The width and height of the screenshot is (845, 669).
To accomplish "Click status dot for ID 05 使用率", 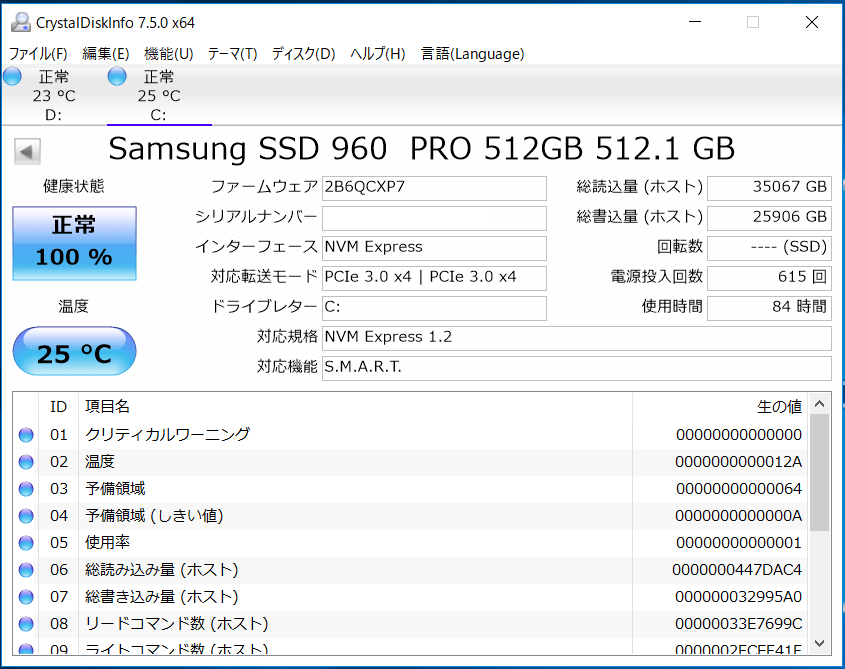I will coord(26,543).
